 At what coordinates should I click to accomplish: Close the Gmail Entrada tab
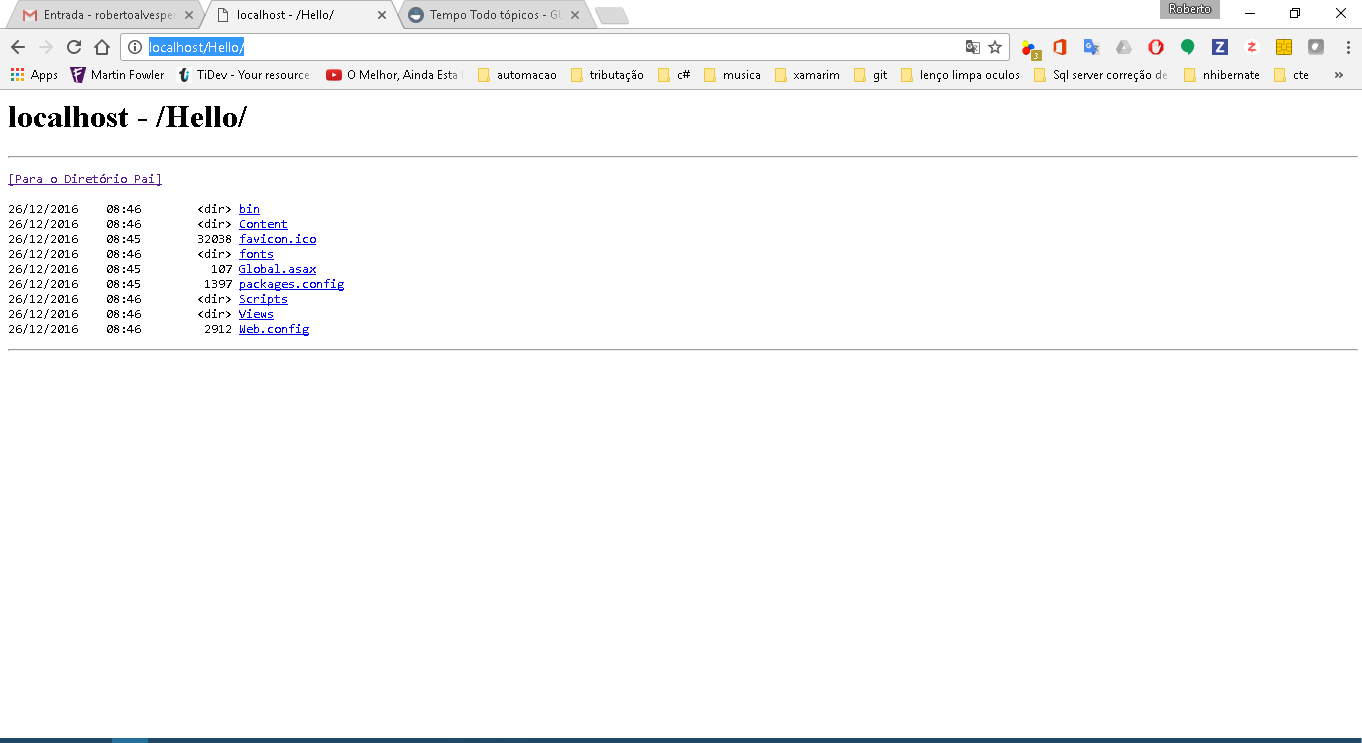189,15
